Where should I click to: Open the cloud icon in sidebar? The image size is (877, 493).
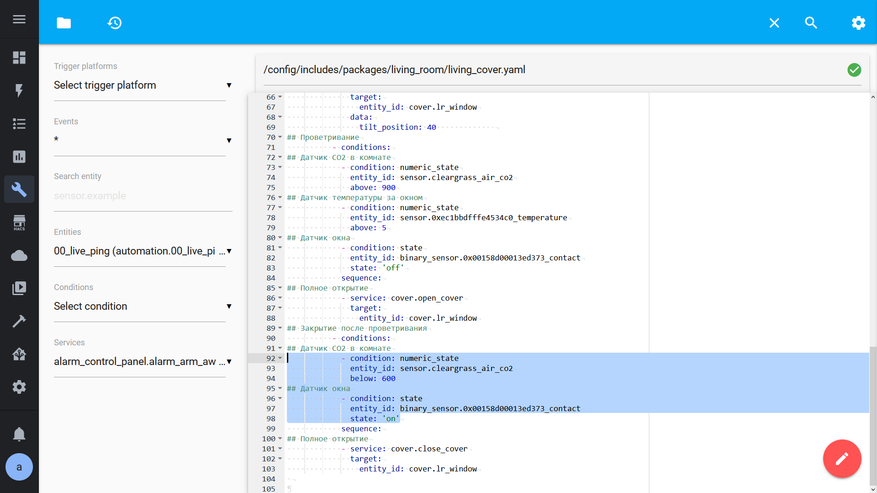pyautogui.click(x=19, y=256)
